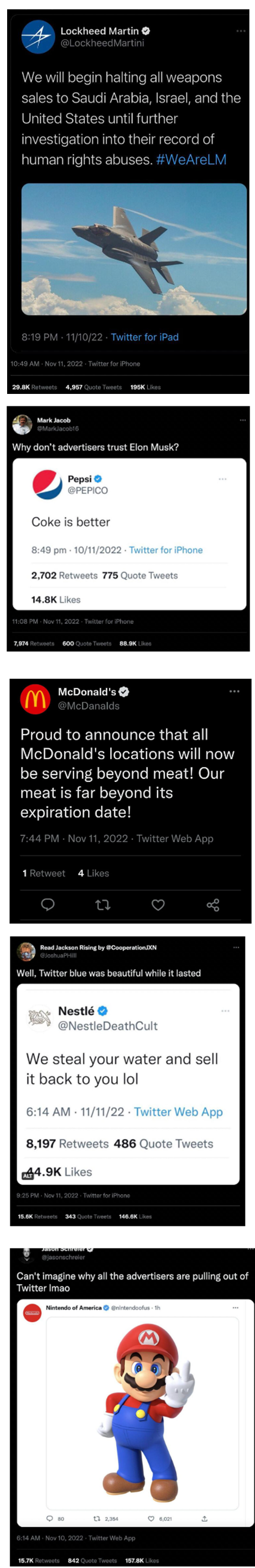Open the #WeAreLM hashtag link
255x1568 pixels.
click(x=191, y=160)
